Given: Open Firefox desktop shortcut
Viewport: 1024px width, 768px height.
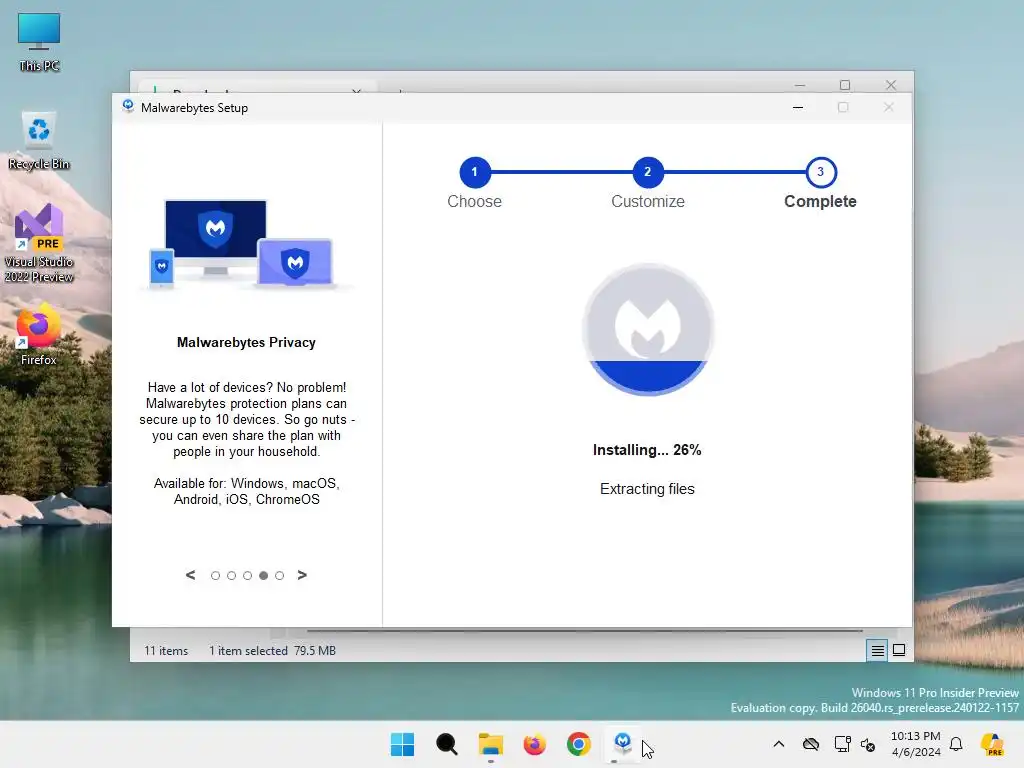Looking at the screenshot, I should pos(39,334).
